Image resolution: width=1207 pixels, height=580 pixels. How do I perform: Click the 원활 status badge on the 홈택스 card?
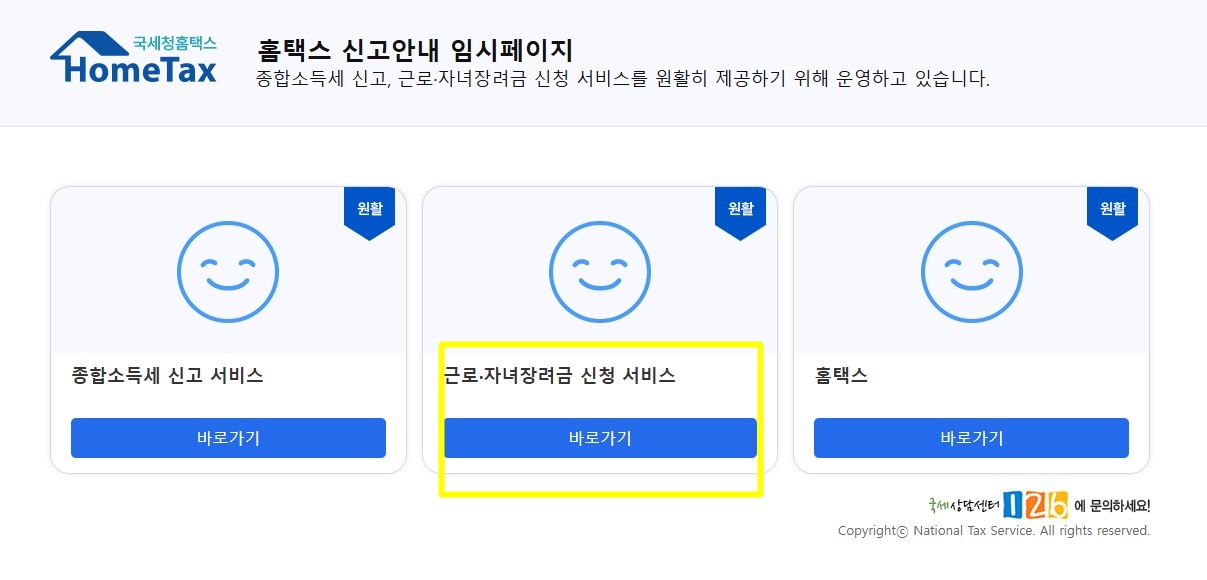coord(1113,213)
